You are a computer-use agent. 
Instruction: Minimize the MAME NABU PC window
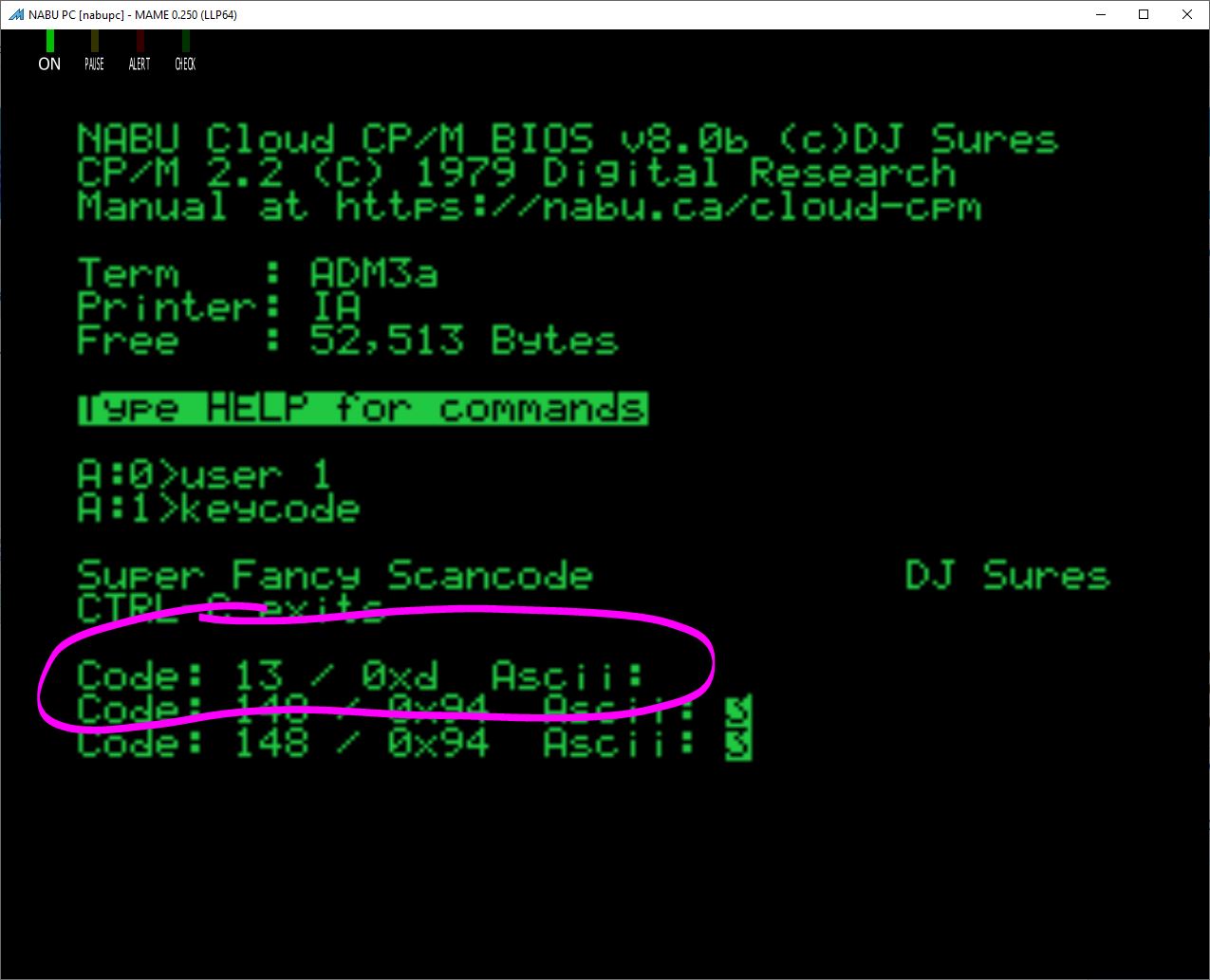1101,14
